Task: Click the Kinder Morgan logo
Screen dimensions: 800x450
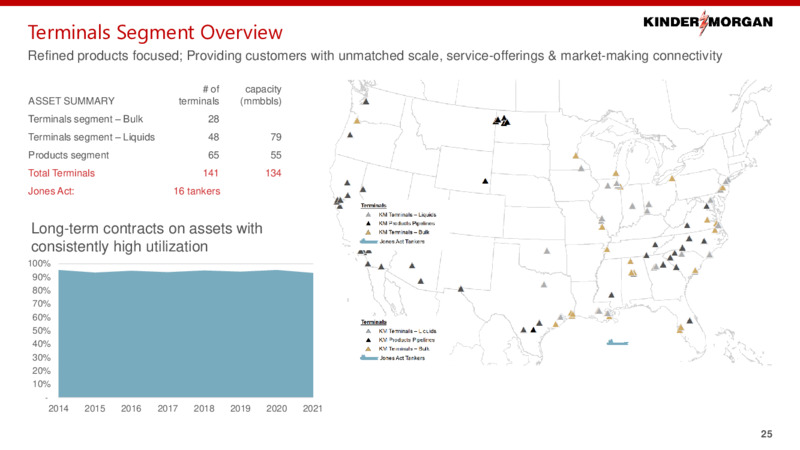Action: coord(708,22)
